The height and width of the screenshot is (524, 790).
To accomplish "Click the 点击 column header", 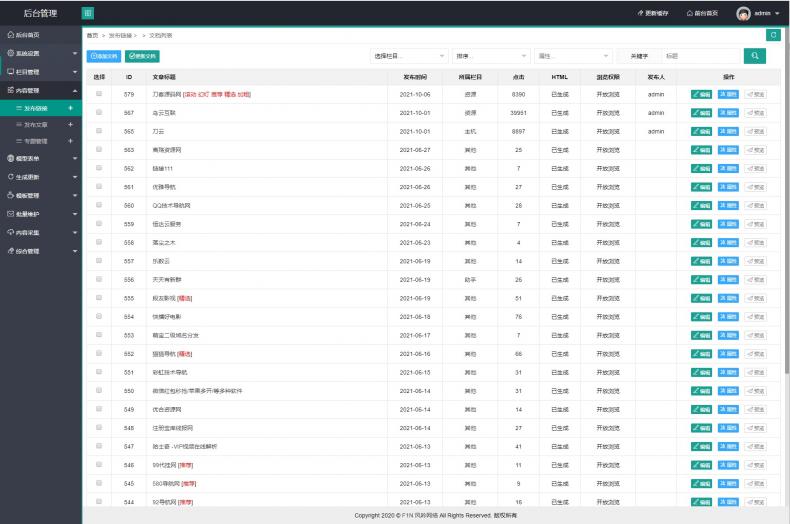I will click(x=518, y=77).
